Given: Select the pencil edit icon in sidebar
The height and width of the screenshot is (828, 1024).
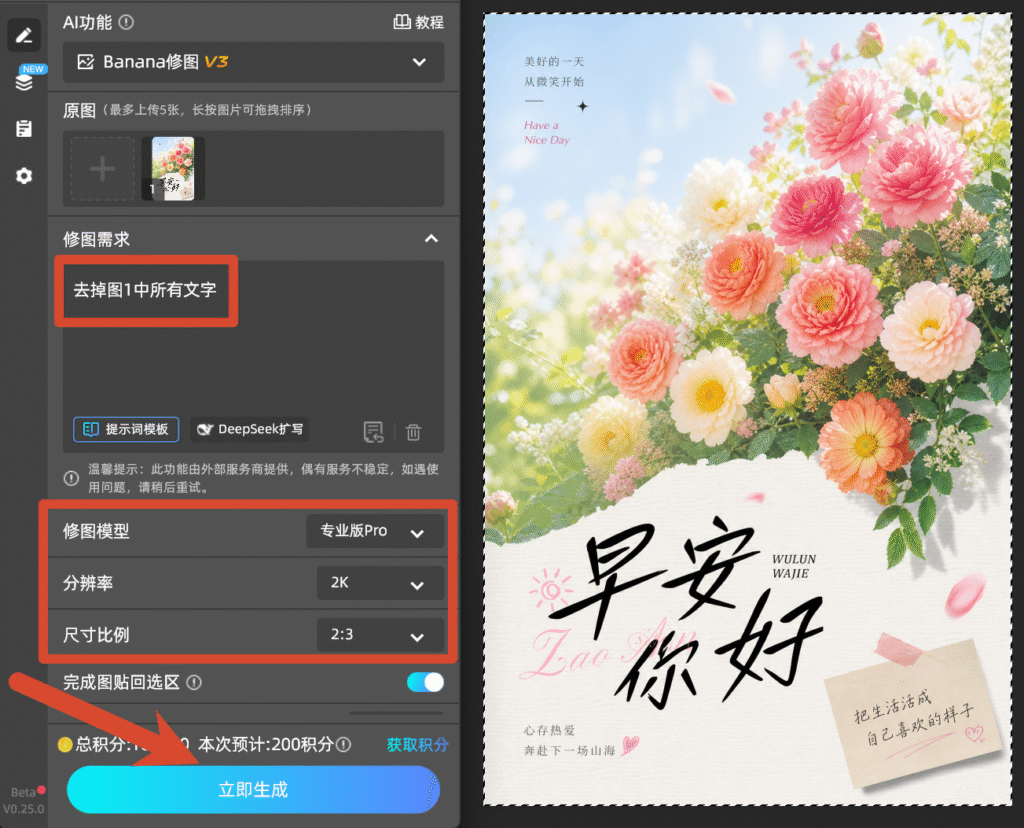Looking at the screenshot, I should 24,35.
